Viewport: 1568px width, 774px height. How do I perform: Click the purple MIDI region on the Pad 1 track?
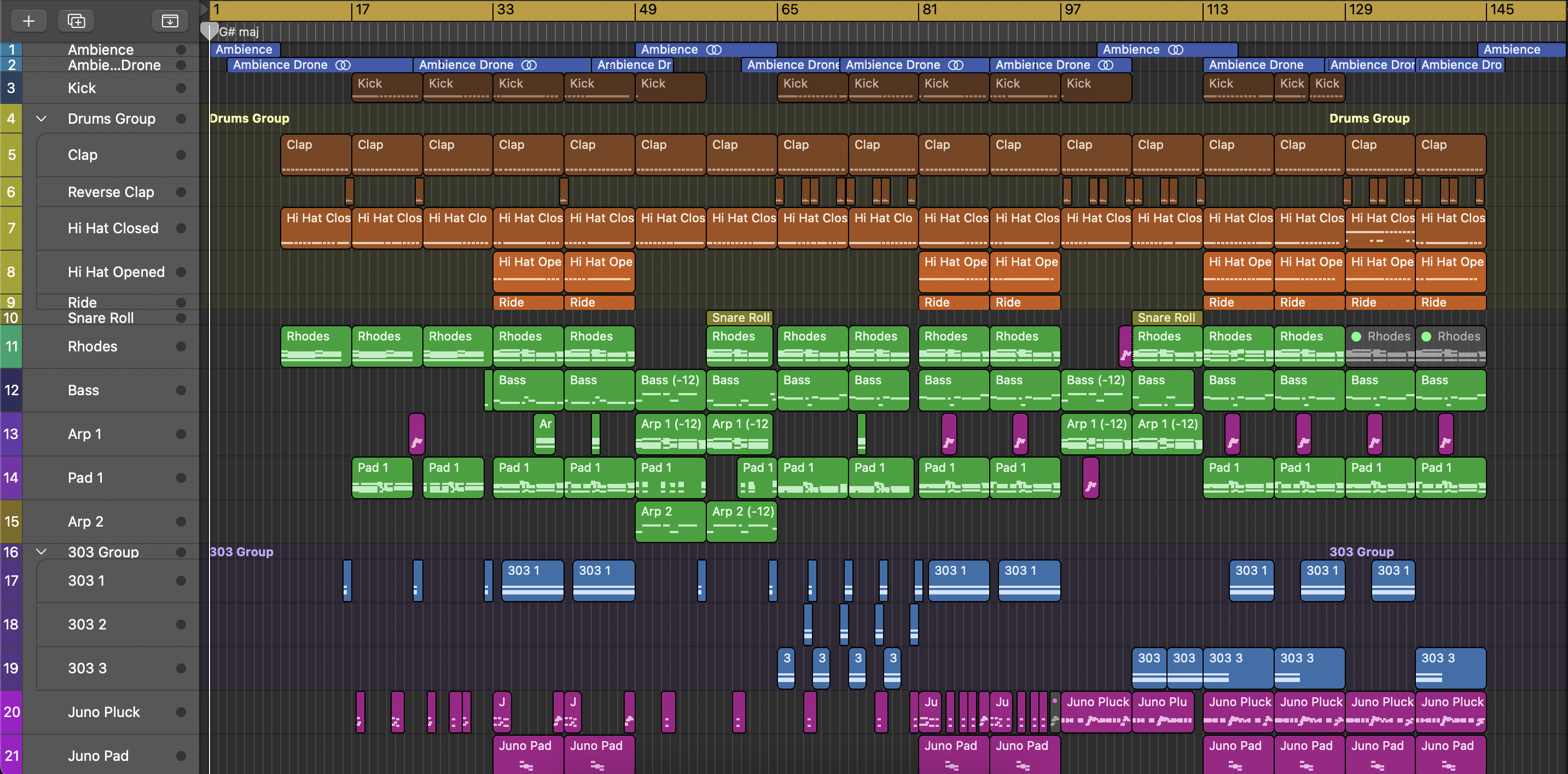(x=1090, y=477)
